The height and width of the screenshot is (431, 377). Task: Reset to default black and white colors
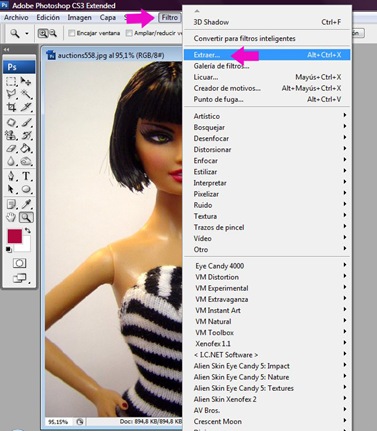coord(9,249)
